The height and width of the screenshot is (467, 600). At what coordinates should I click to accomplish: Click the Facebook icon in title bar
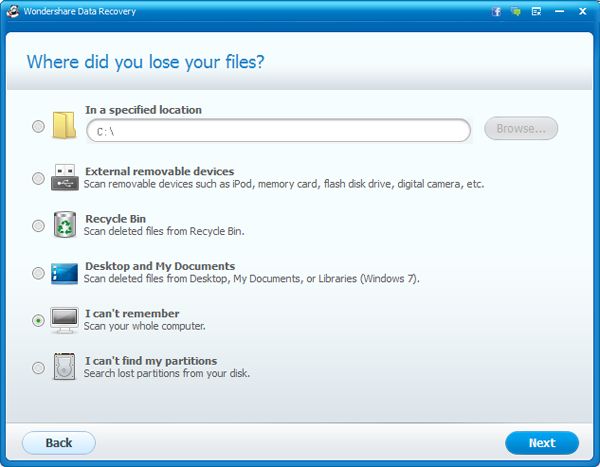coord(497,12)
